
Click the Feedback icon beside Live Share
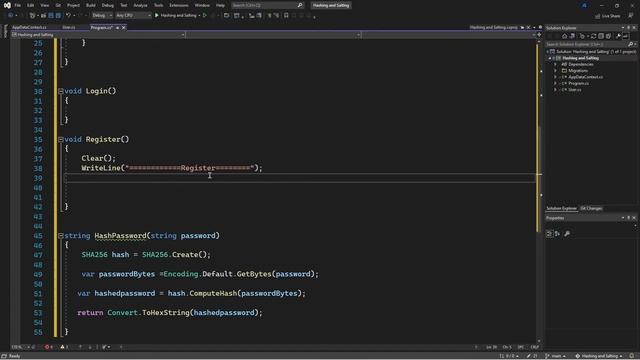(631, 16)
